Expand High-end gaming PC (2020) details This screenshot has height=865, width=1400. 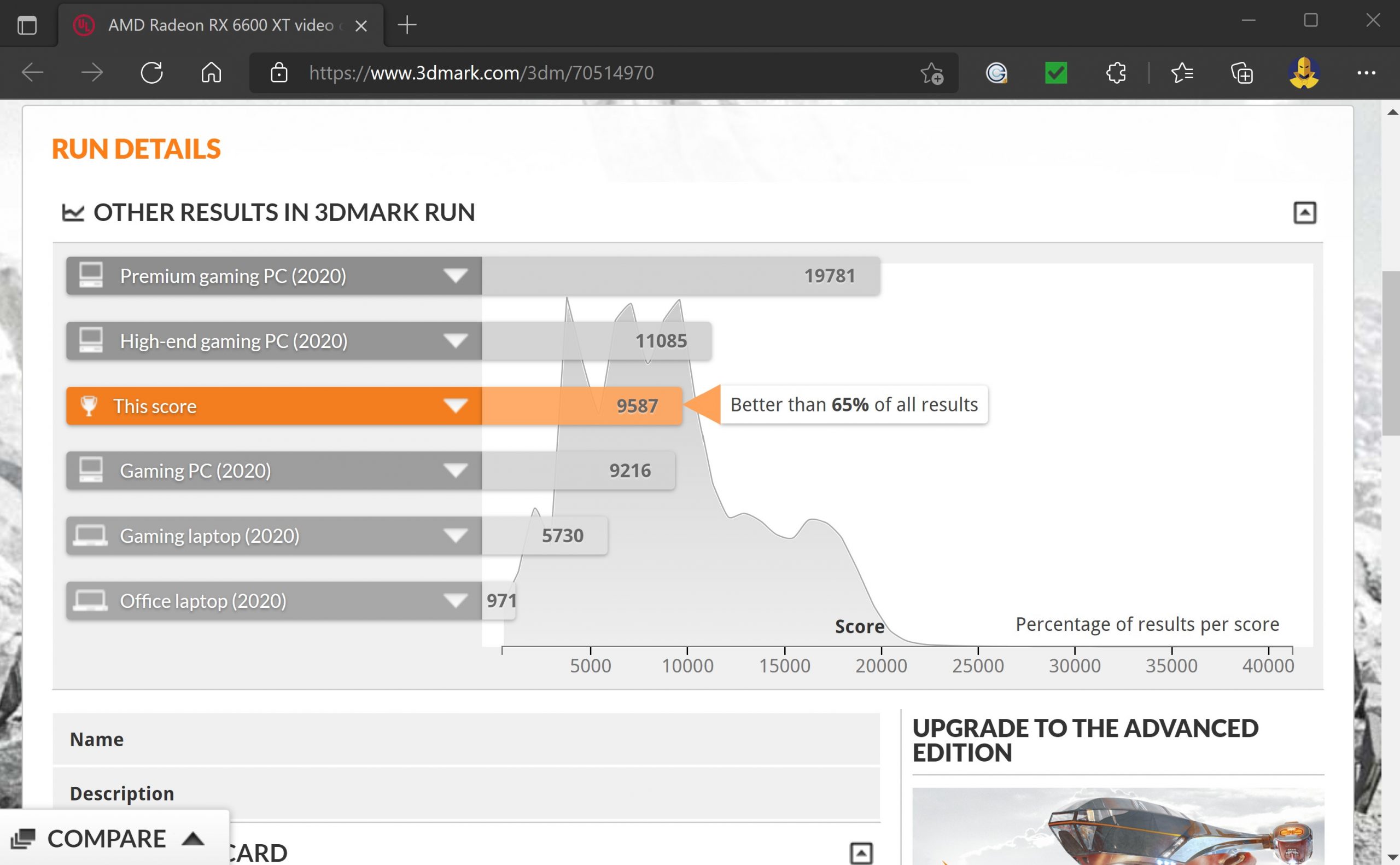(455, 341)
